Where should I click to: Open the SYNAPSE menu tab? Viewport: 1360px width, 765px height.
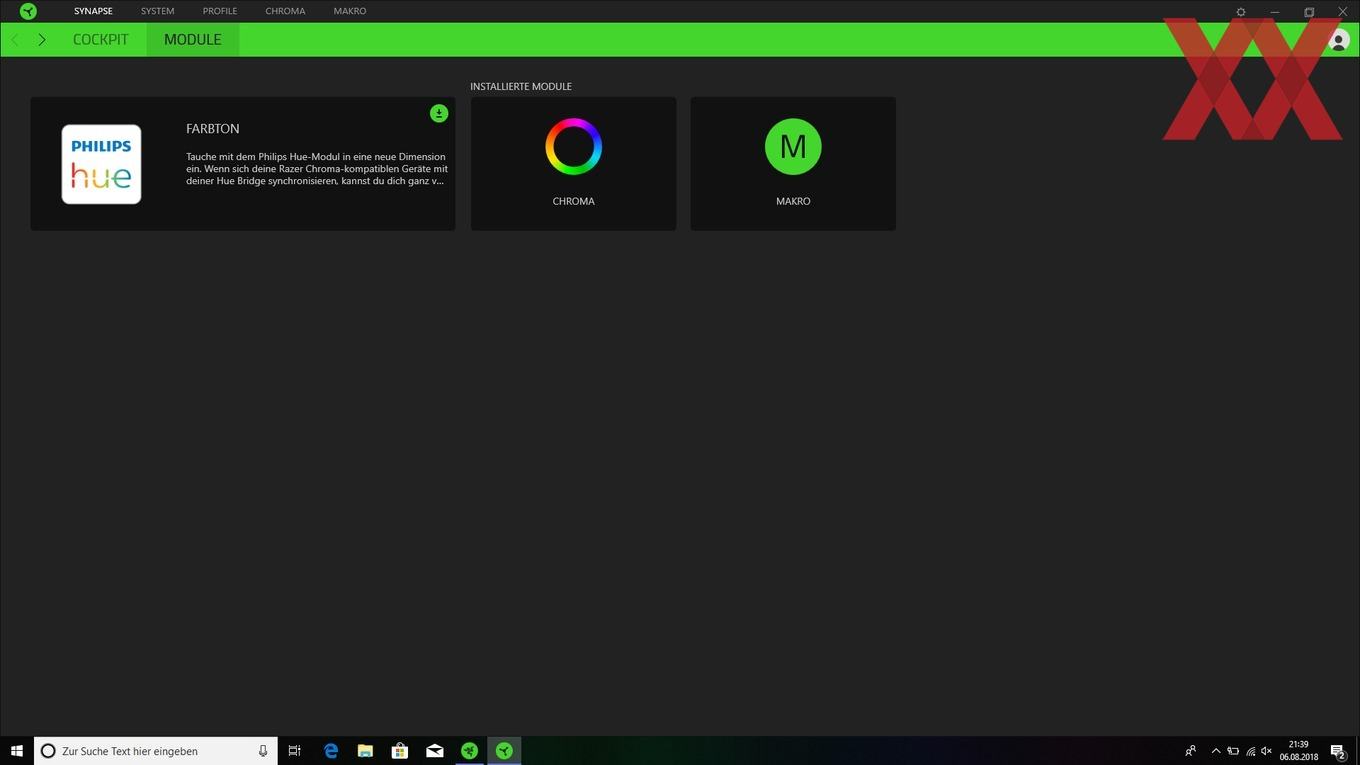pyautogui.click(x=93, y=11)
